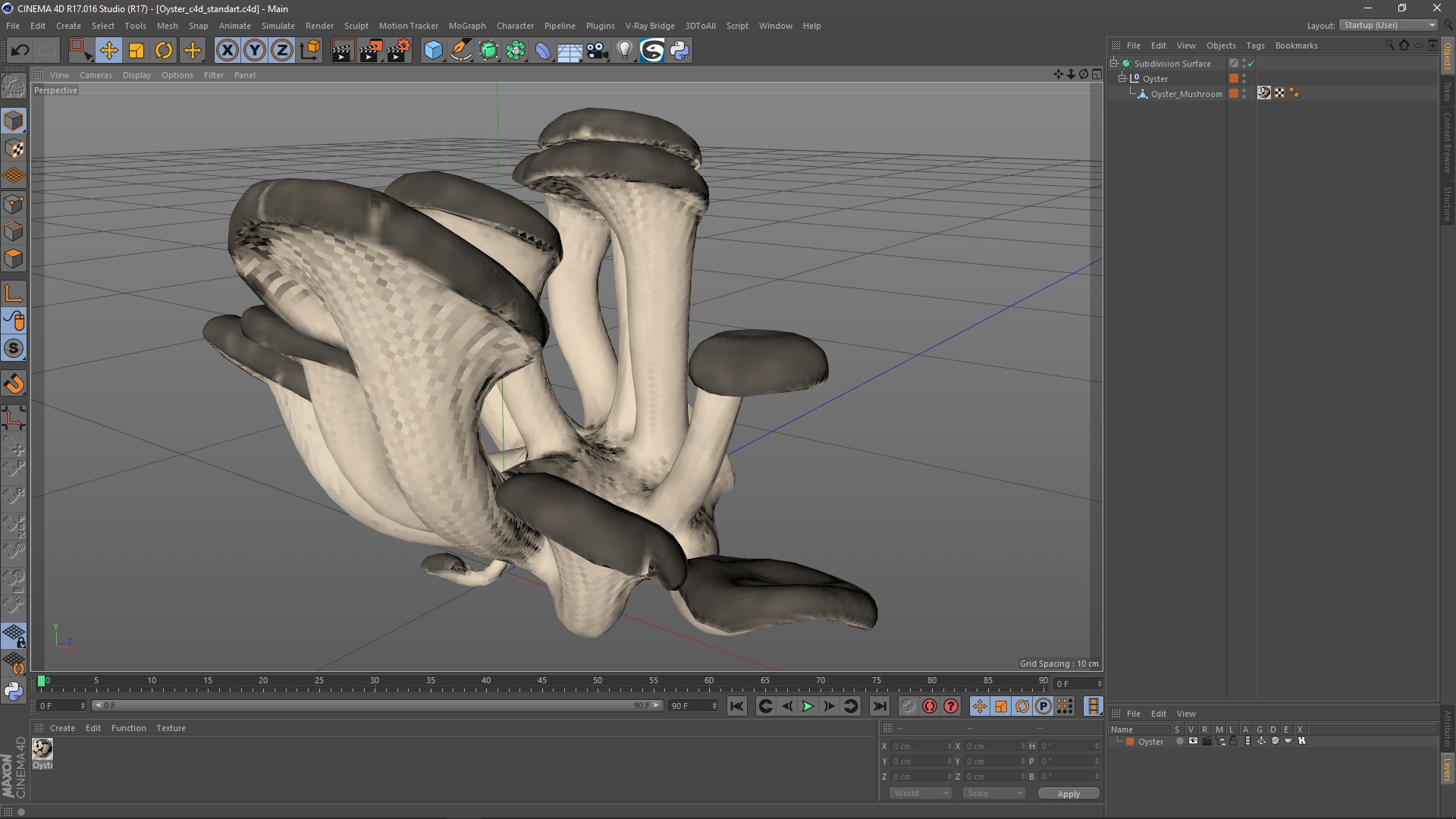
Task: Go to start of animation
Action: click(x=736, y=706)
